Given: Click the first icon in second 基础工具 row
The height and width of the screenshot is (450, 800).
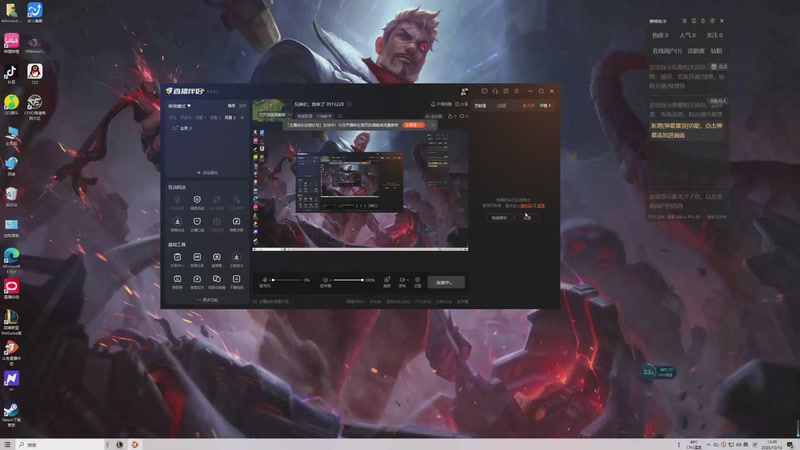Looking at the screenshot, I should (x=177, y=279).
